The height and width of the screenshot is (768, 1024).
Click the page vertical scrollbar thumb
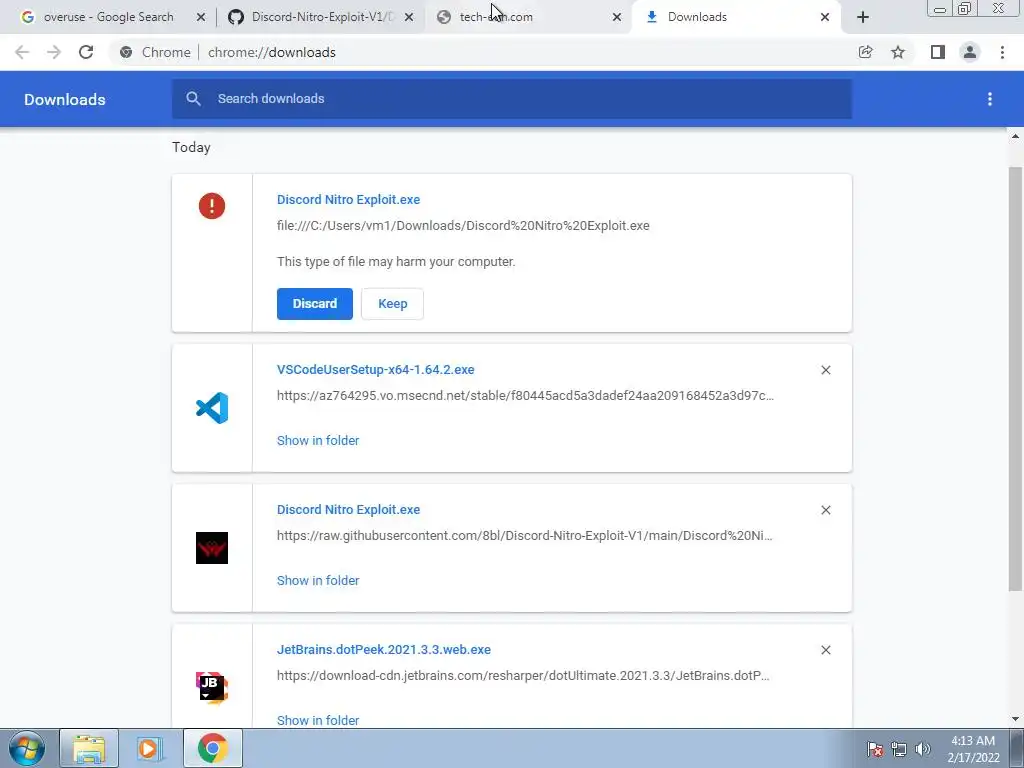[x=1015, y=379]
